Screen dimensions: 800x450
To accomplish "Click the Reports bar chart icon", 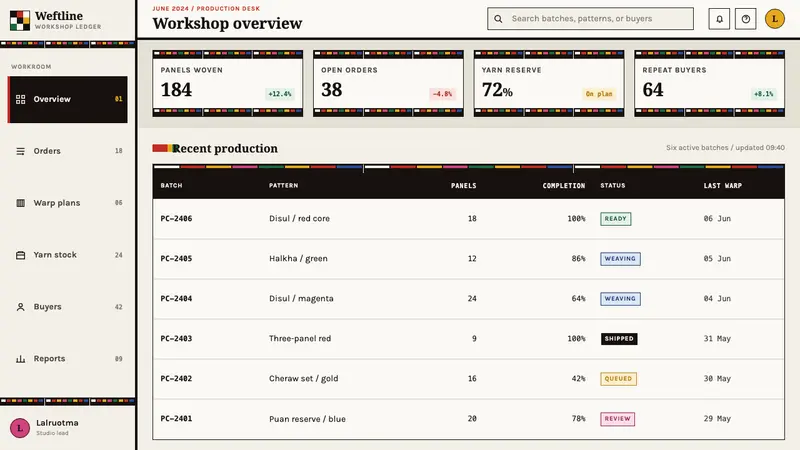I will point(20,359).
